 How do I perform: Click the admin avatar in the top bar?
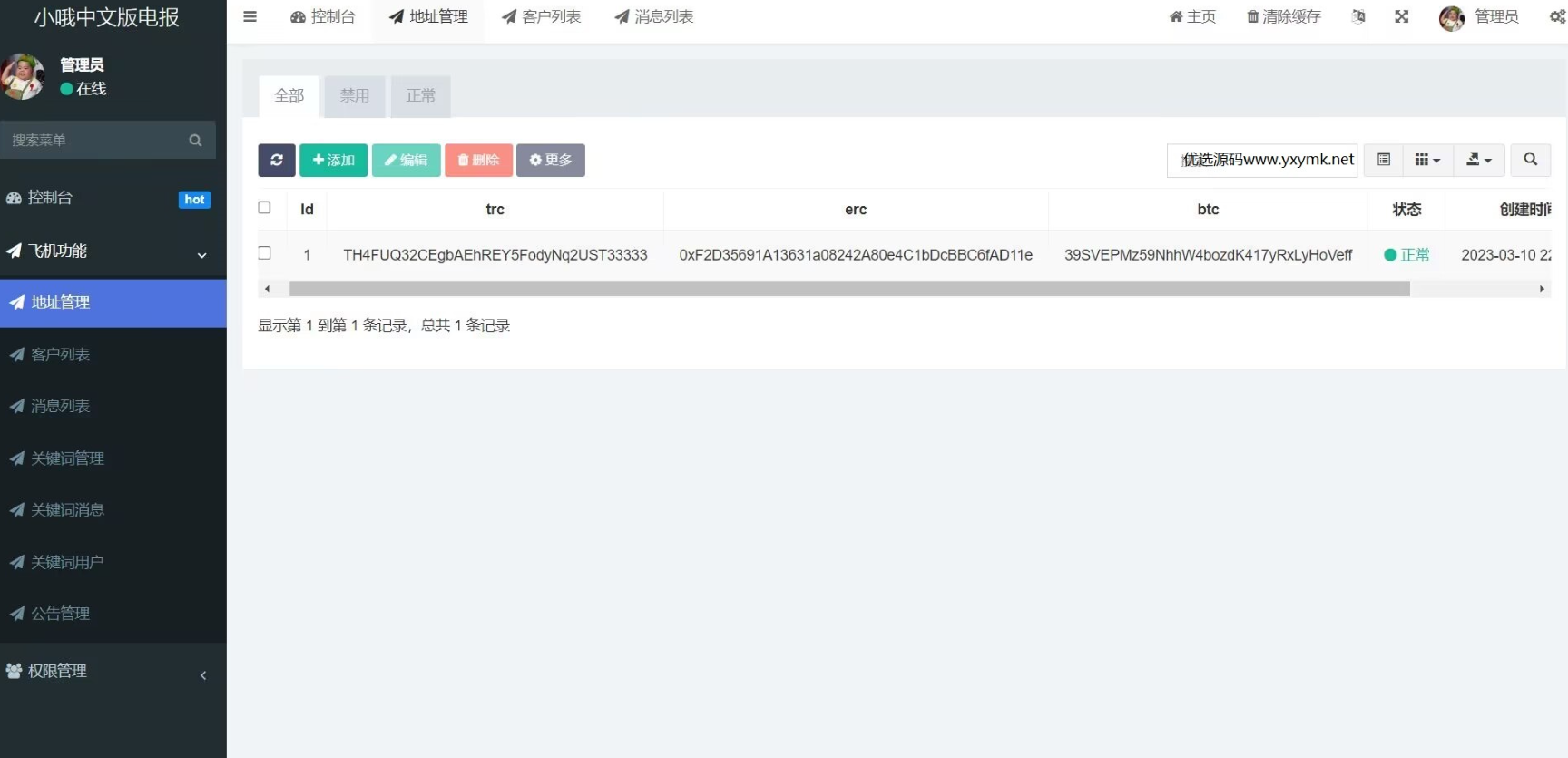(1452, 18)
